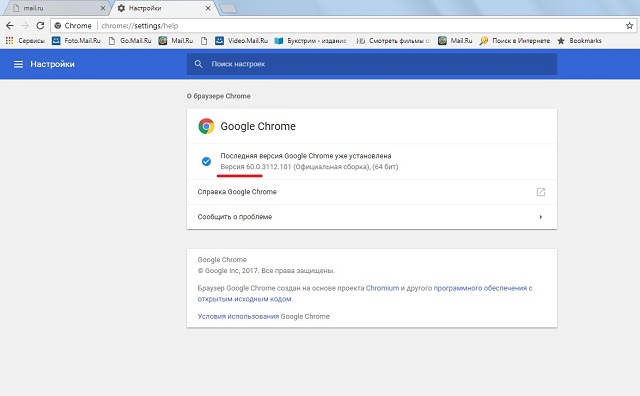The image size is (640, 396).
Task: Open a new tab with the new tab button
Action: pos(229,8)
